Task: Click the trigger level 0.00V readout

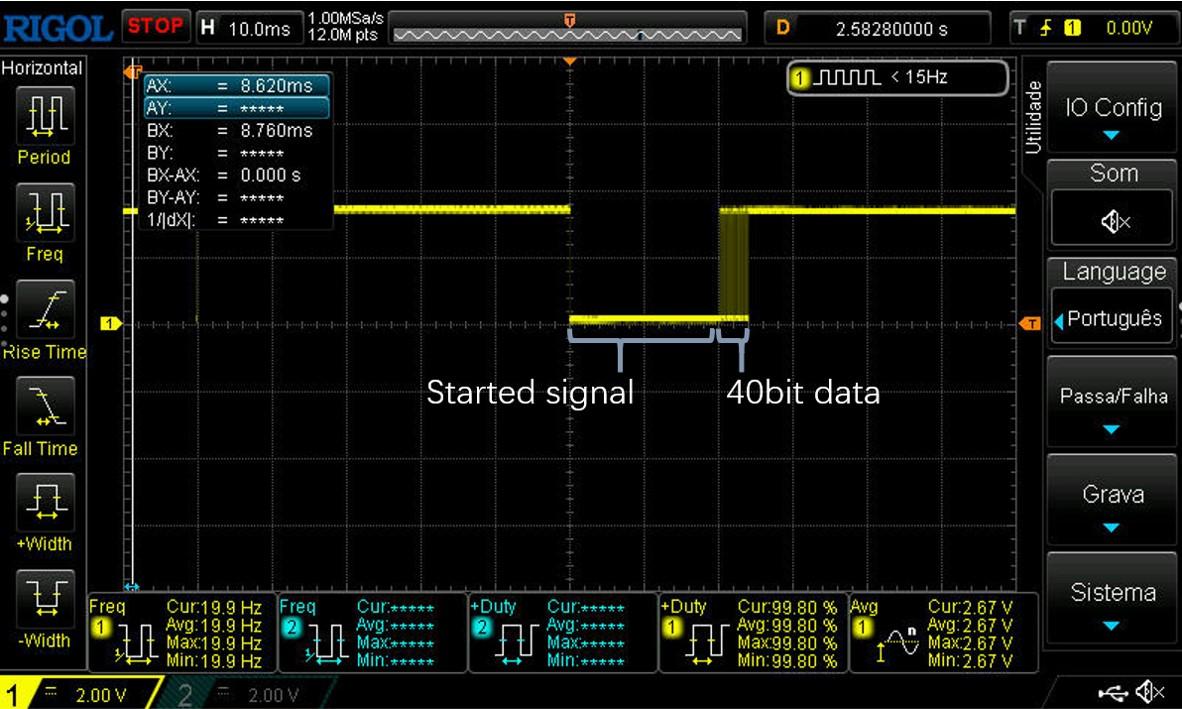Action: (1128, 29)
